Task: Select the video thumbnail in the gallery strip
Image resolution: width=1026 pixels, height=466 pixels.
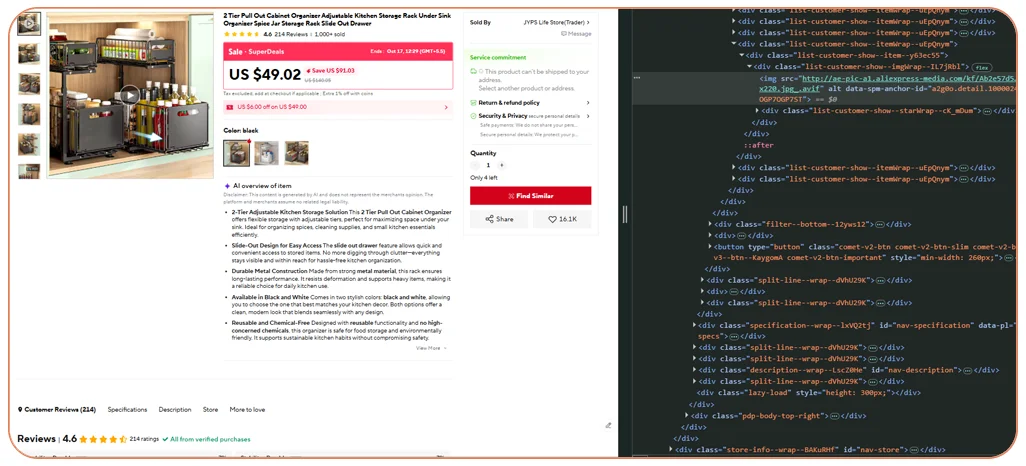Action: (x=29, y=24)
